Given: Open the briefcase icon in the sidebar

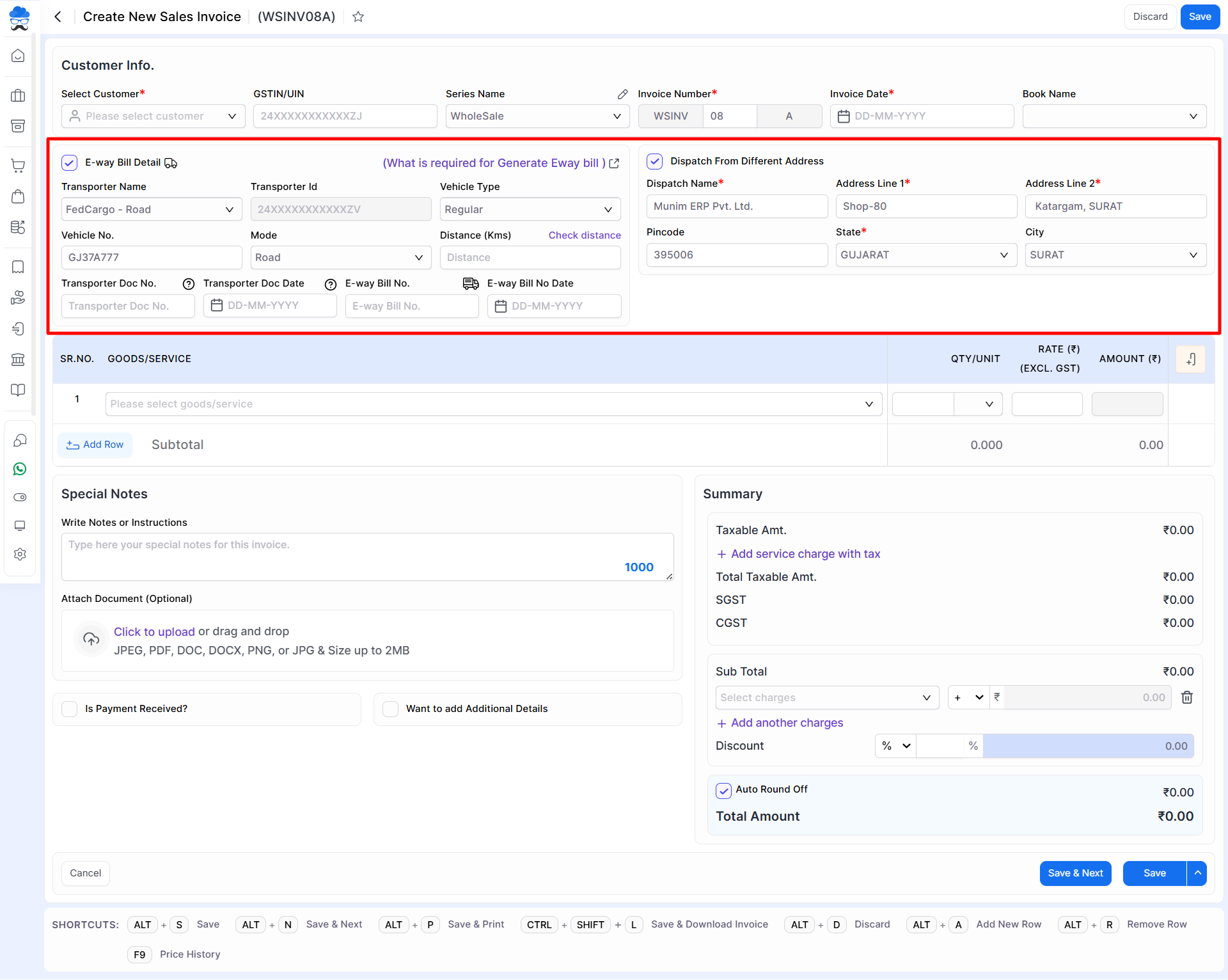Looking at the screenshot, I should (x=19, y=95).
